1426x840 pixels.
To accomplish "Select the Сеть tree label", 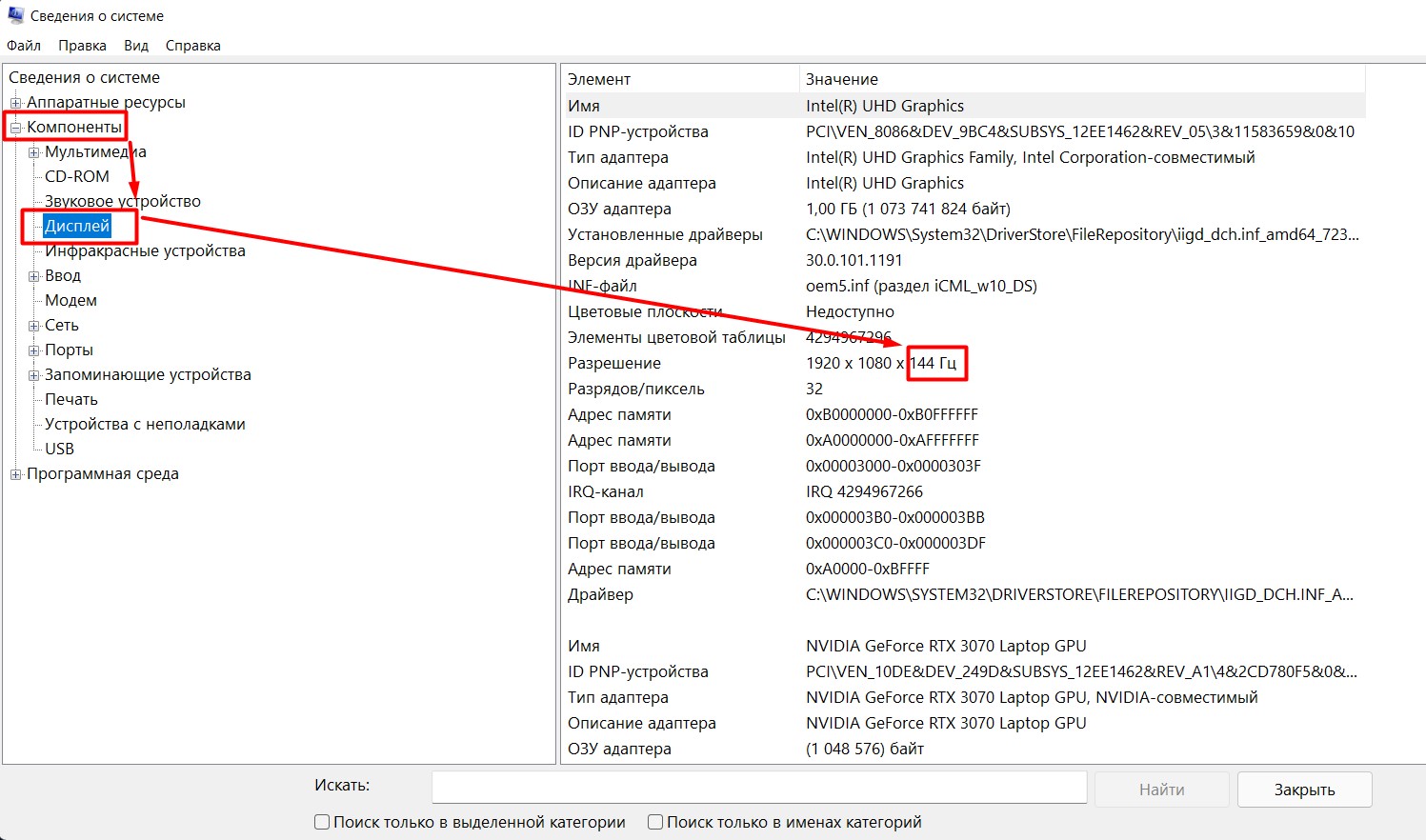I will [x=62, y=325].
